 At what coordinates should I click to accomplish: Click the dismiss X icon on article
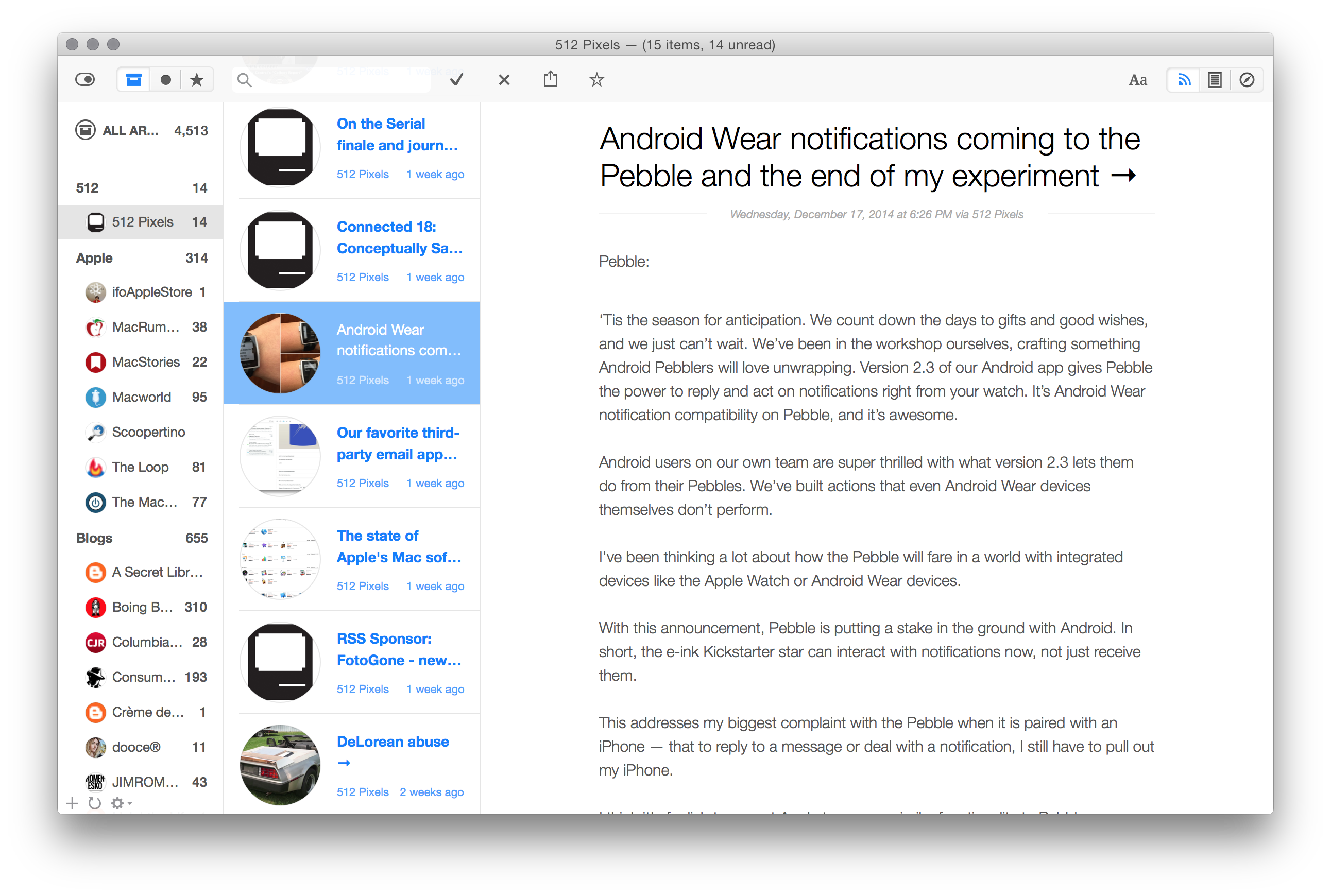click(x=504, y=79)
